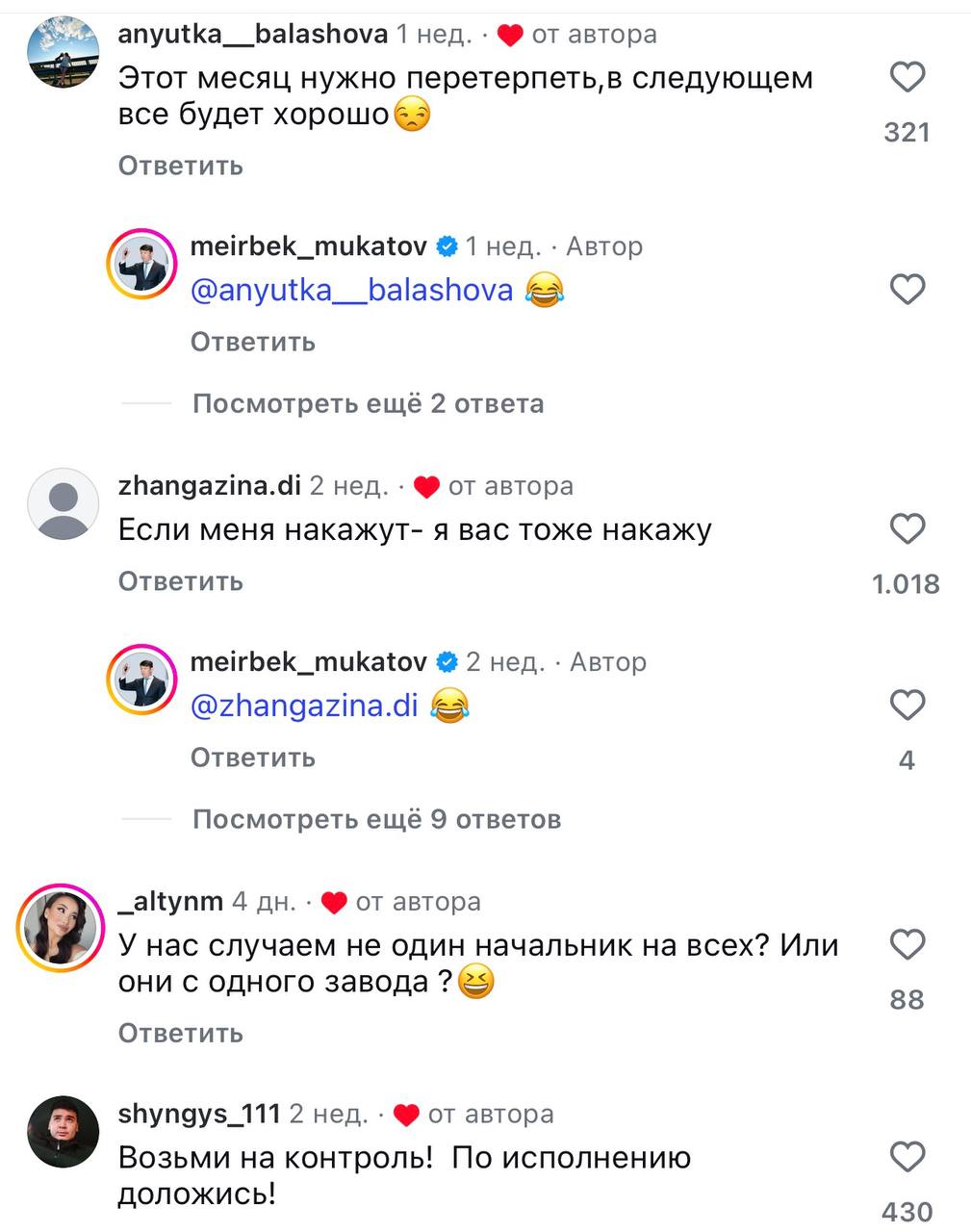Open zhangazina.di's default avatar

click(64, 504)
